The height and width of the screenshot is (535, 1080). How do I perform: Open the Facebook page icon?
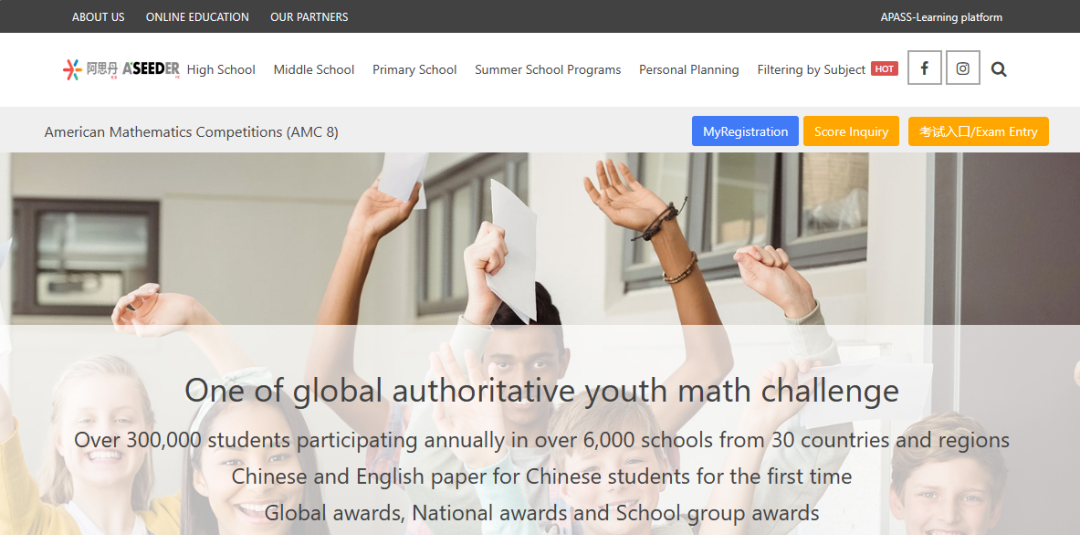coord(924,68)
